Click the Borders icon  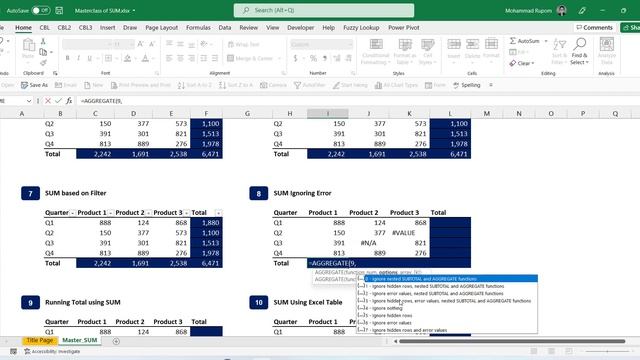[x=108, y=58]
